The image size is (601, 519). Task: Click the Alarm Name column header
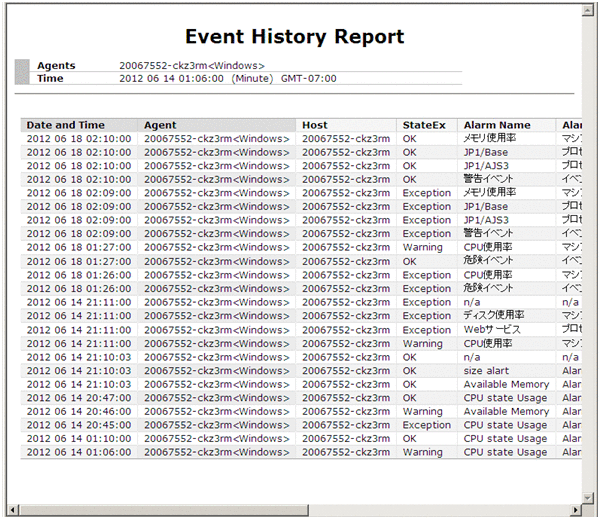coord(497,125)
